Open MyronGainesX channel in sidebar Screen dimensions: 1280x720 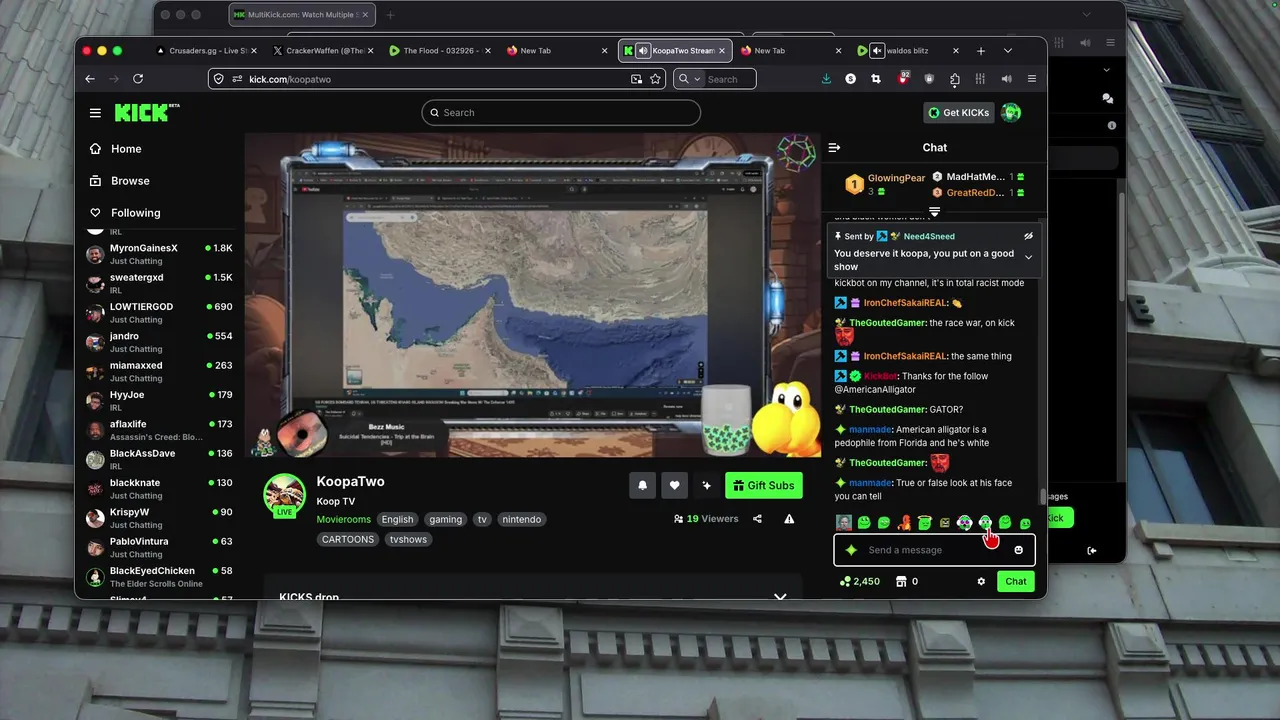(x=160, y=254)
